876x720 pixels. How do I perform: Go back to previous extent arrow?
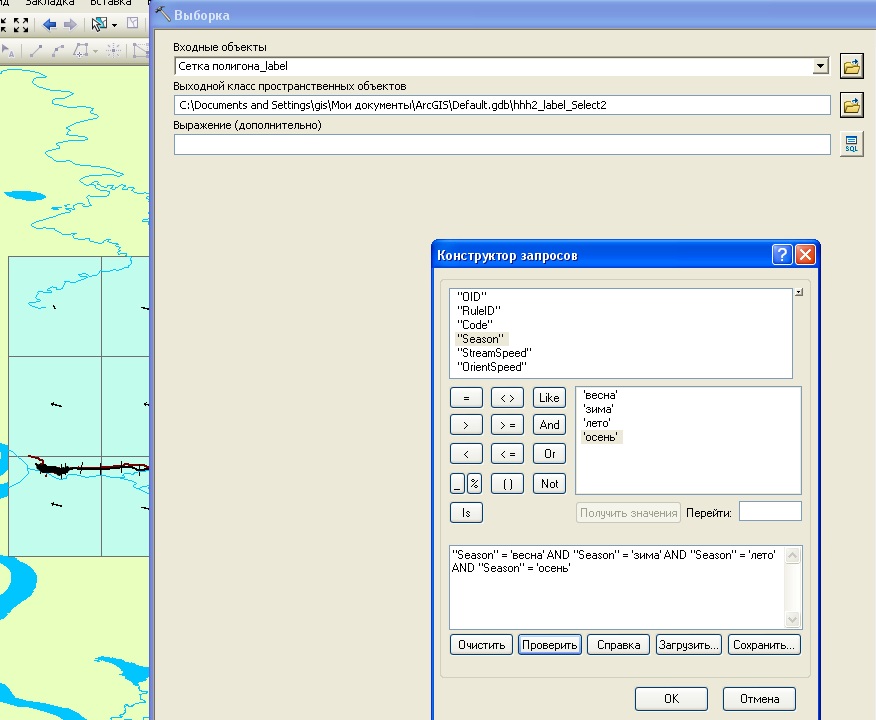(x=50, y=25)
